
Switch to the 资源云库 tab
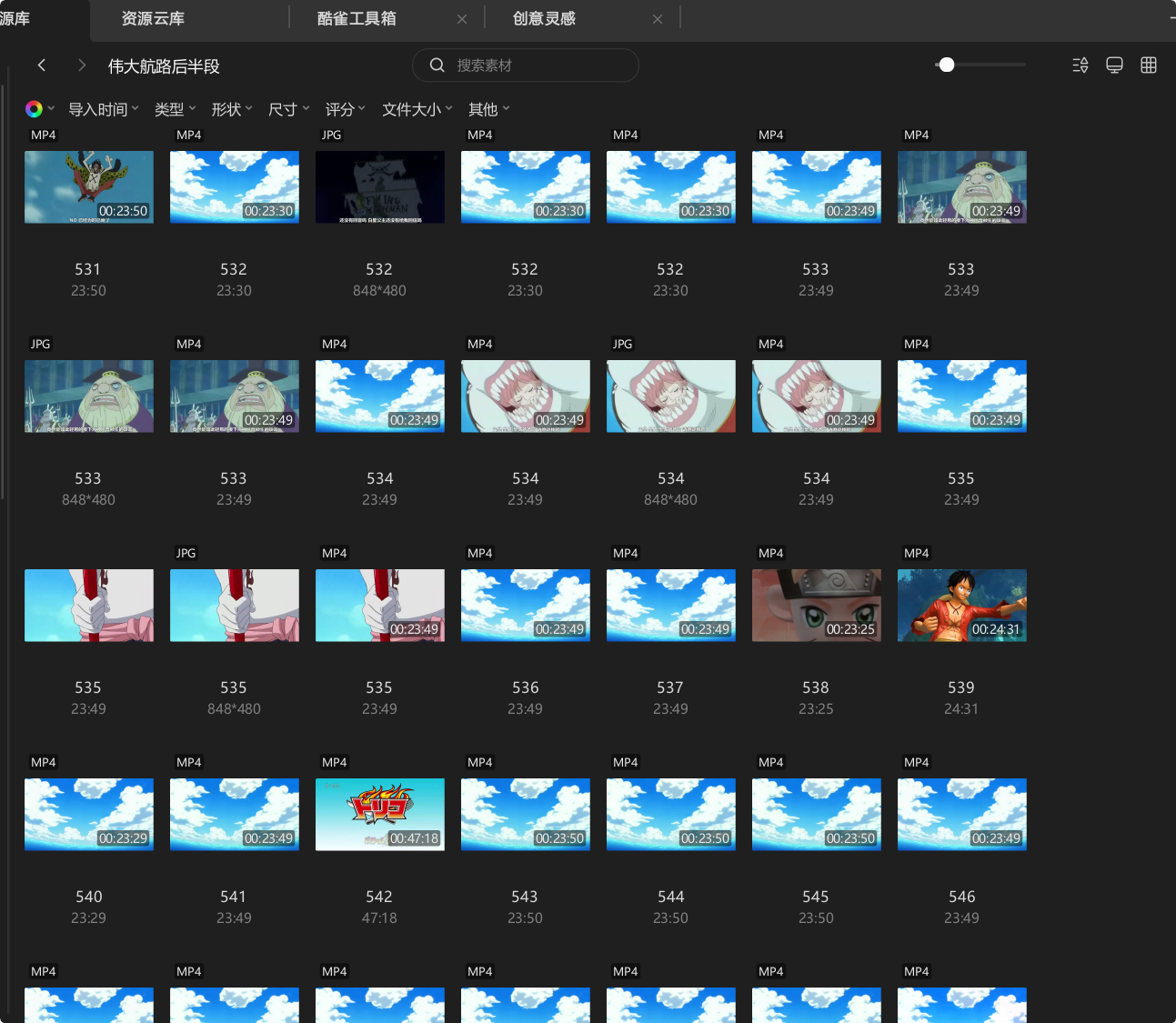coord(153,18)
